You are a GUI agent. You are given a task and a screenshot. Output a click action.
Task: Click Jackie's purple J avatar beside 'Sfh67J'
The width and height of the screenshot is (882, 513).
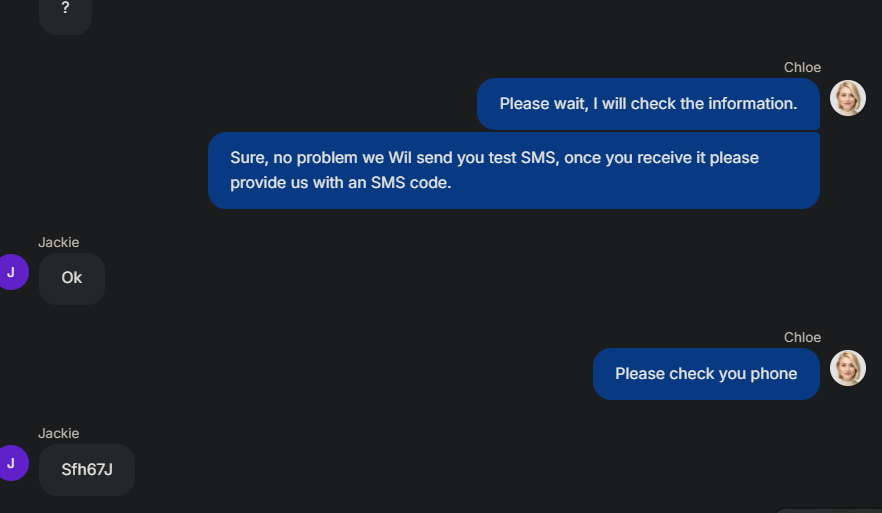pyautogui.click(x=11, y=464)
